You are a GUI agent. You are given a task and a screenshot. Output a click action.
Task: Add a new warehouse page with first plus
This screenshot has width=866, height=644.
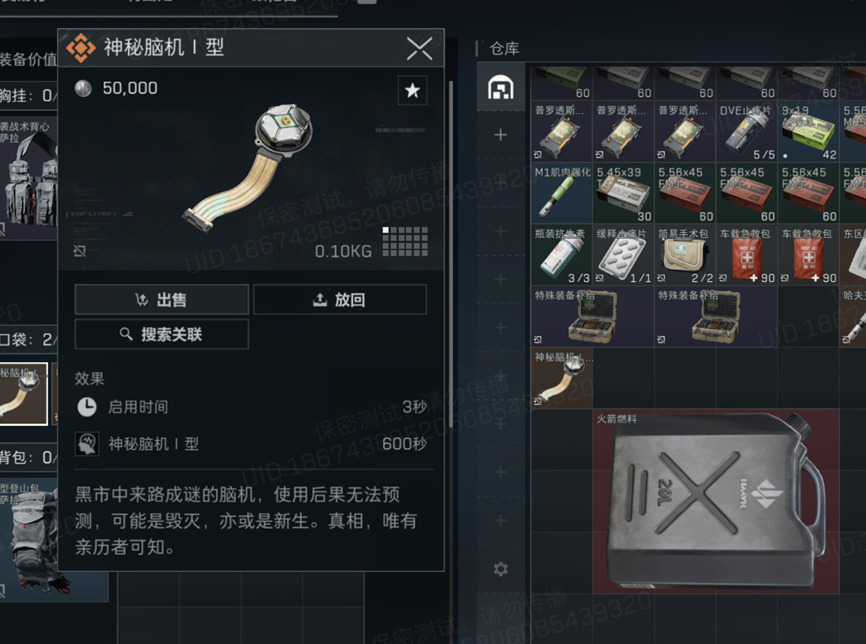click(500, 135)
